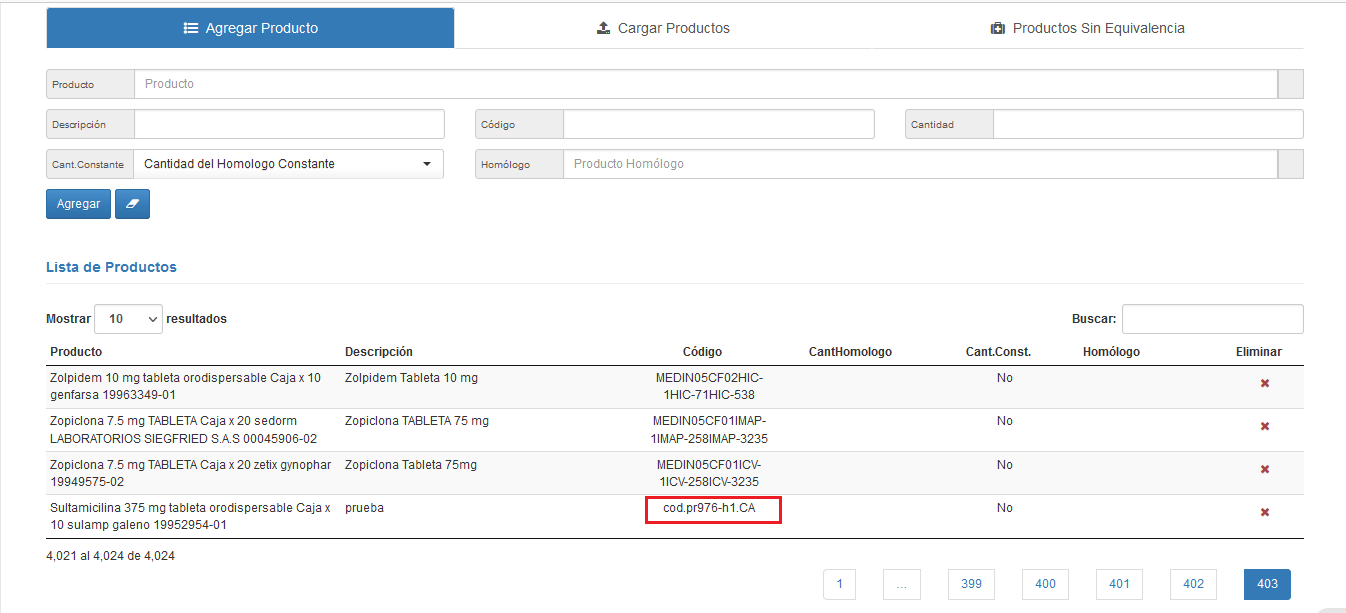Viewport: 1346px width, 613px height.
Task: Click the Producto search input field
Action: 706,84
